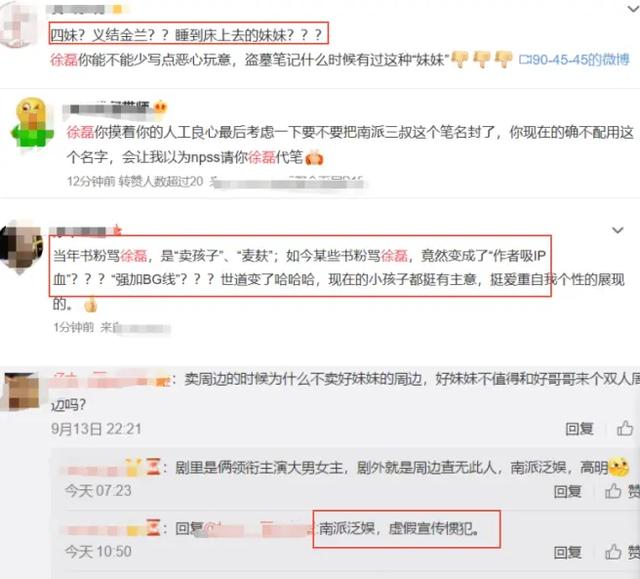The width and height of the screenshot is (640, 579).
Task: Click 徐磊 link before 代笔
Action: 262,157
